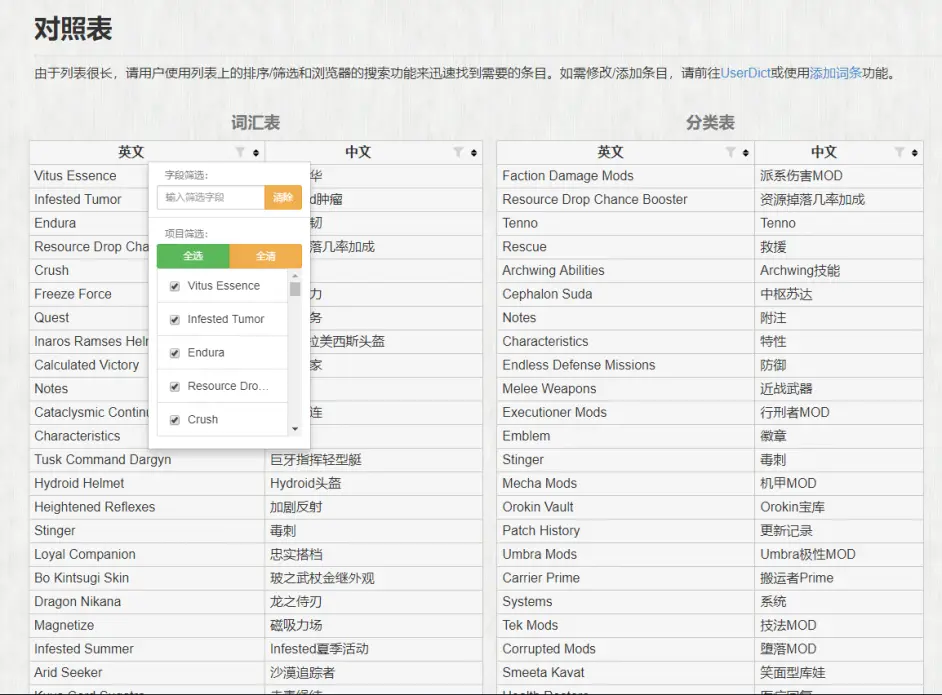Open filter icon on 分类表 英文 column
Screen dimensions: 942x695
731,152
